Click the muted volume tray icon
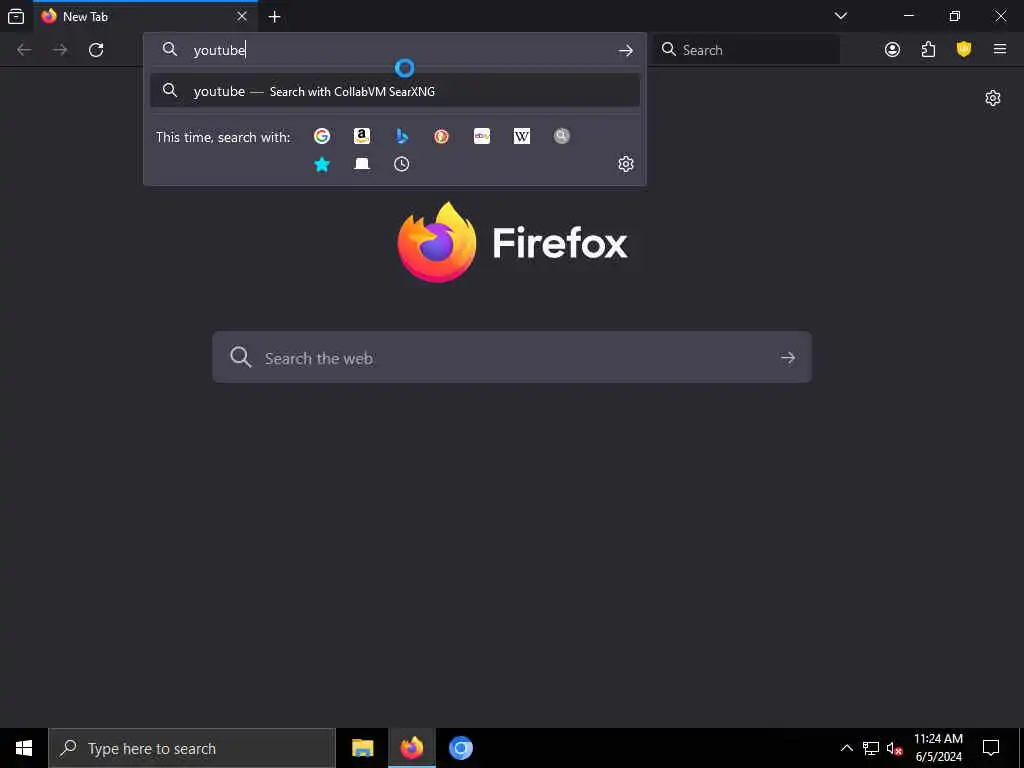This screenshot has width=1024, height=768. [x=894, y=748]
